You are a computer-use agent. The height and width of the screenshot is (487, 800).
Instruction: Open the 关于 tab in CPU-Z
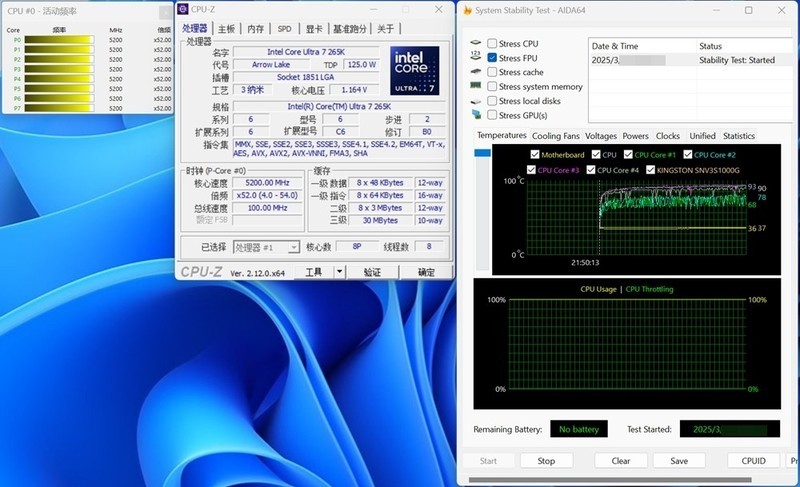385,29
